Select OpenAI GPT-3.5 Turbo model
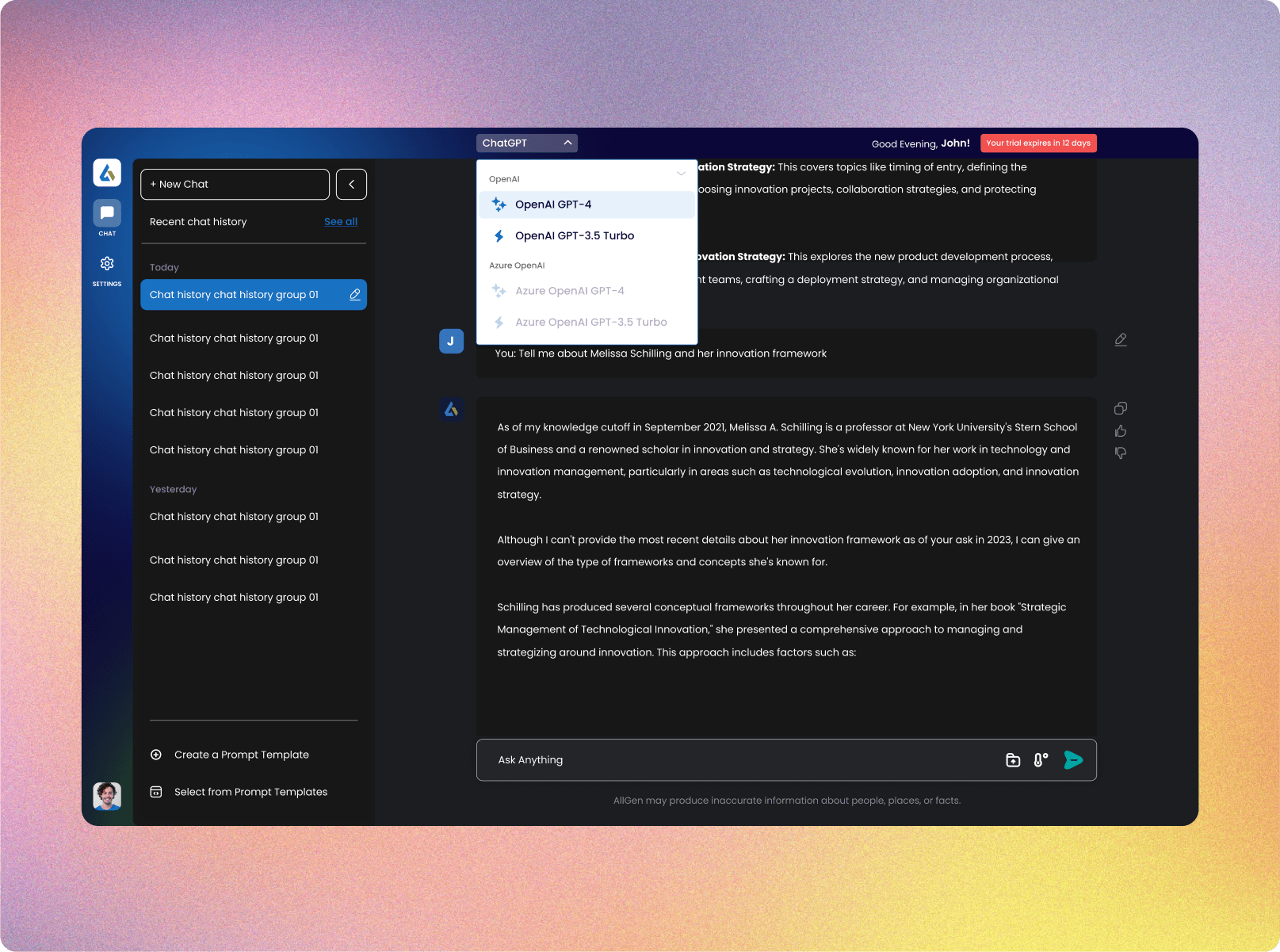 tap(587, 235)
